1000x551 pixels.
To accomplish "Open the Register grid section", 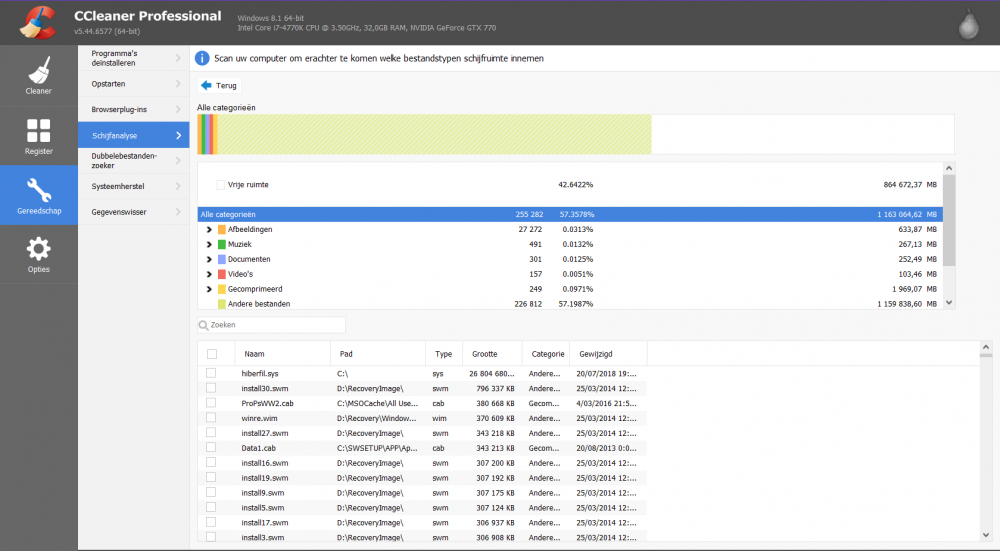I will click(38, 135).
